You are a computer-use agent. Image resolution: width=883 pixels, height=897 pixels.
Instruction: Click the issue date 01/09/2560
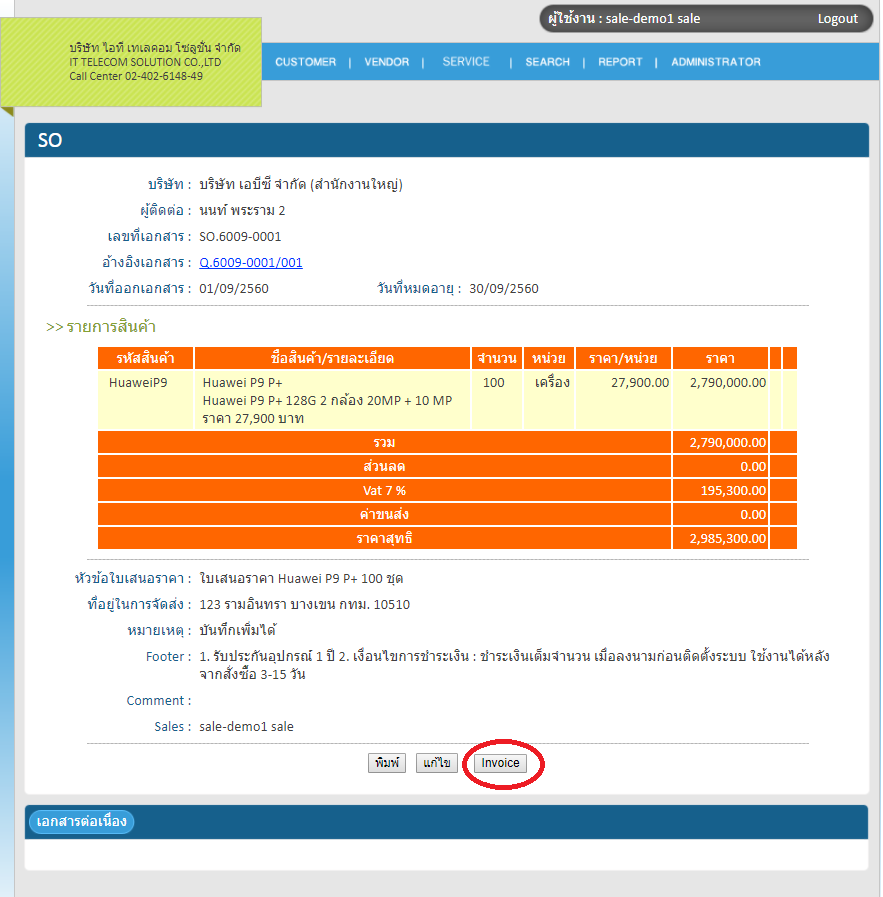click(234, 288)
